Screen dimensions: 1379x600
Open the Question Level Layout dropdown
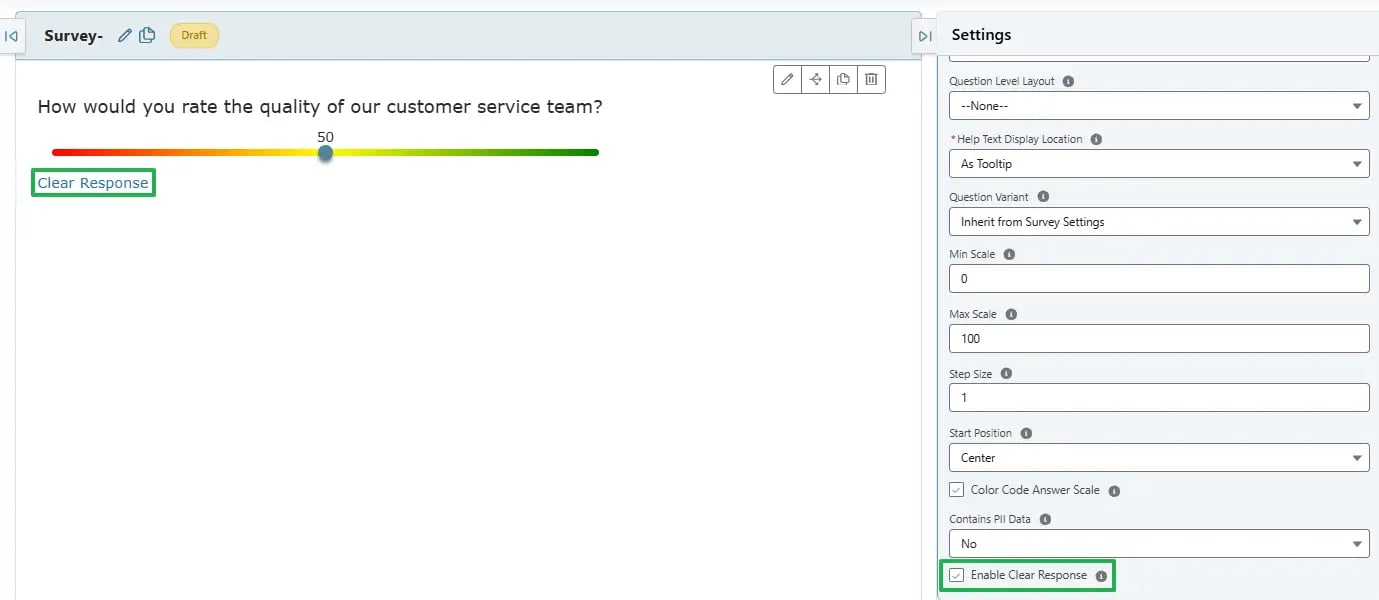pos(1159,105)
